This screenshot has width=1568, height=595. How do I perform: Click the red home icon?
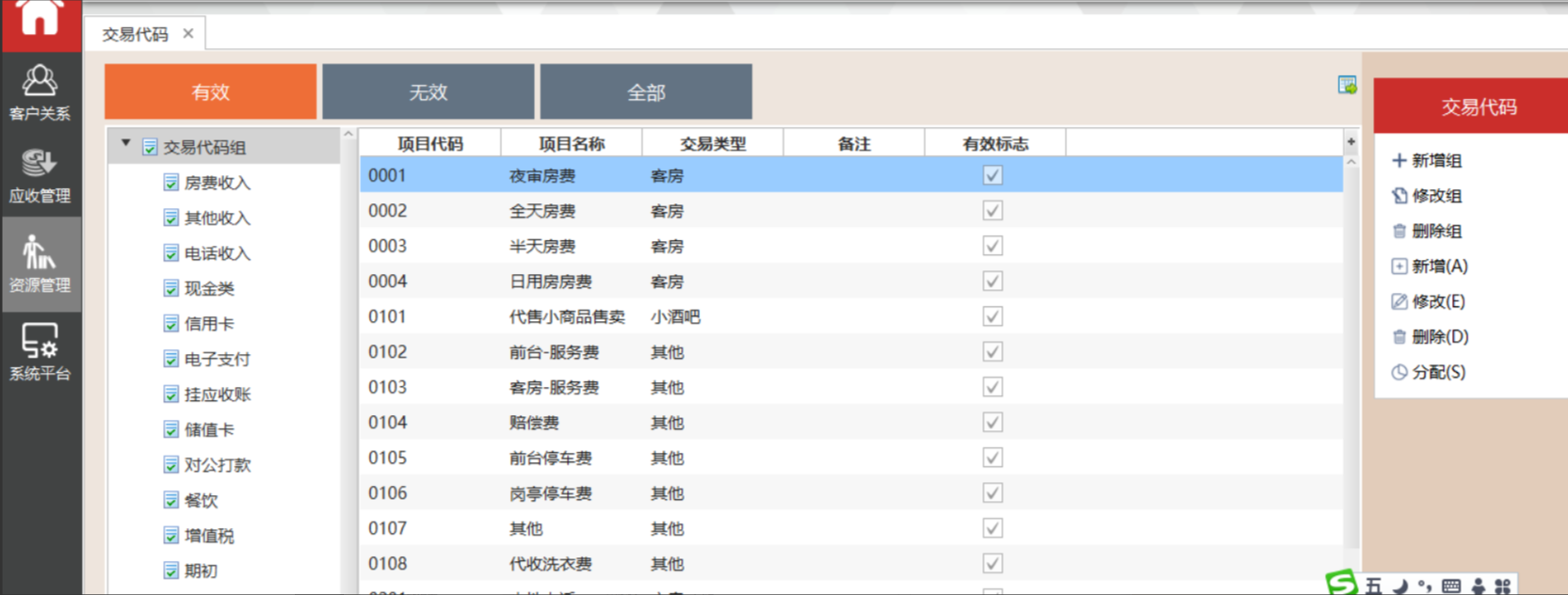tap(40, 19)
